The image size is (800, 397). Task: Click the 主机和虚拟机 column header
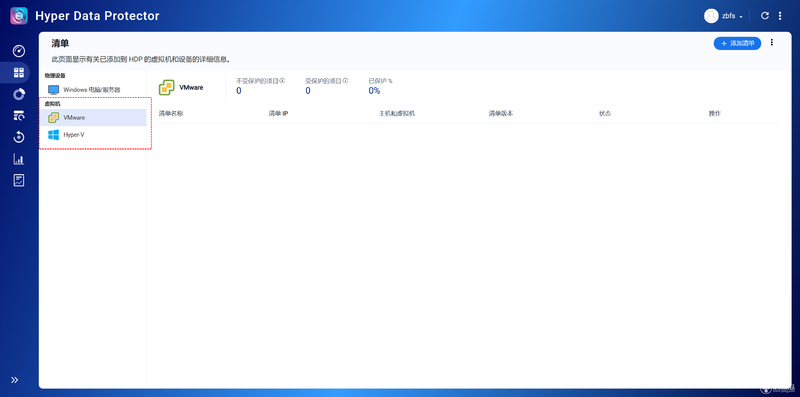click(x=396, y=113)
